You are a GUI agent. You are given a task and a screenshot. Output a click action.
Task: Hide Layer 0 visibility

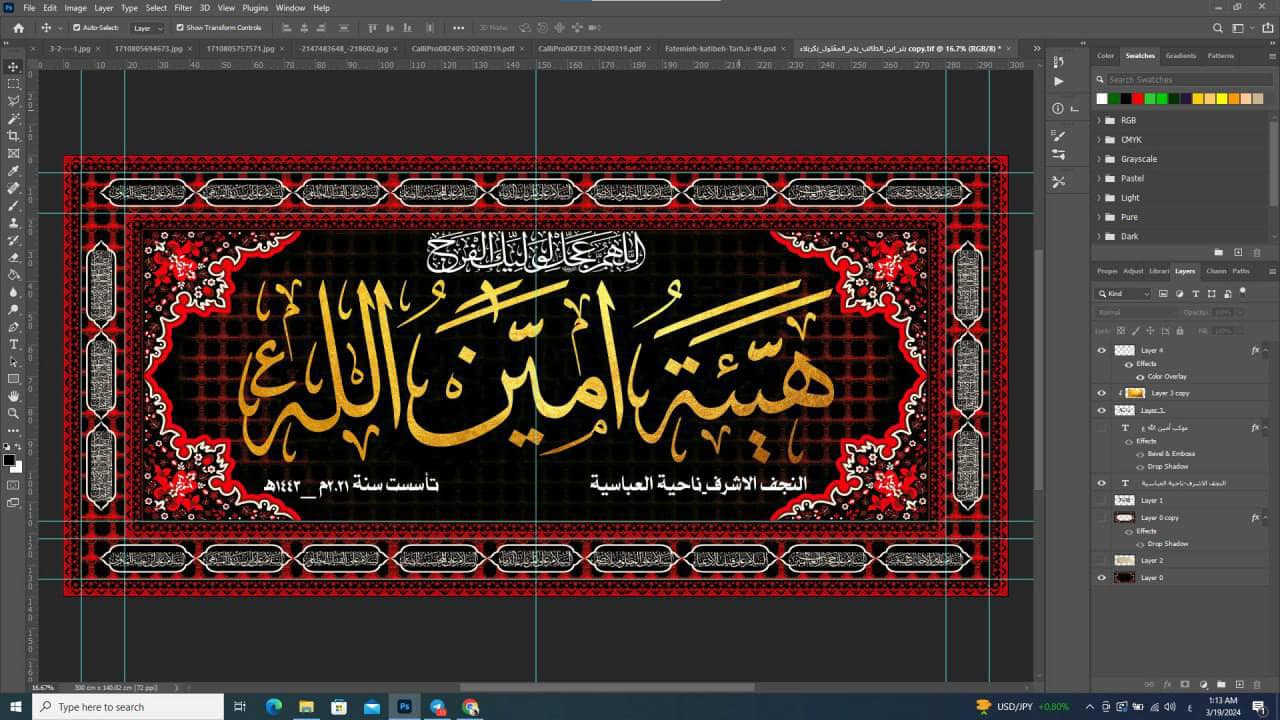[x=1102, y=578]
